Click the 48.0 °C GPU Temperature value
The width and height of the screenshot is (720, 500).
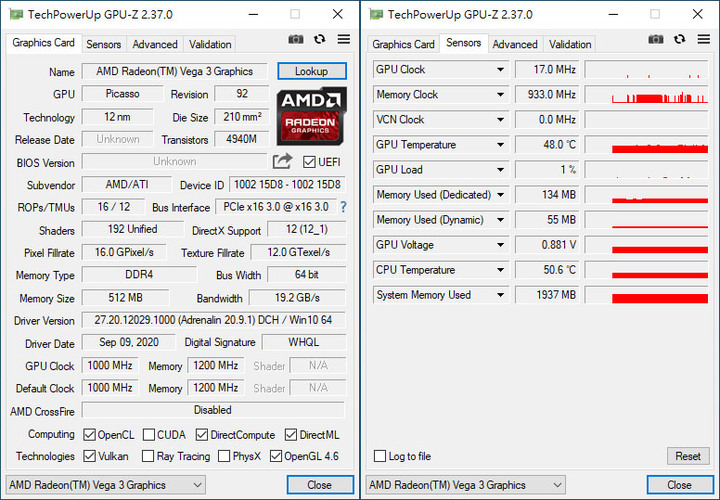click(x=547, y=145)
